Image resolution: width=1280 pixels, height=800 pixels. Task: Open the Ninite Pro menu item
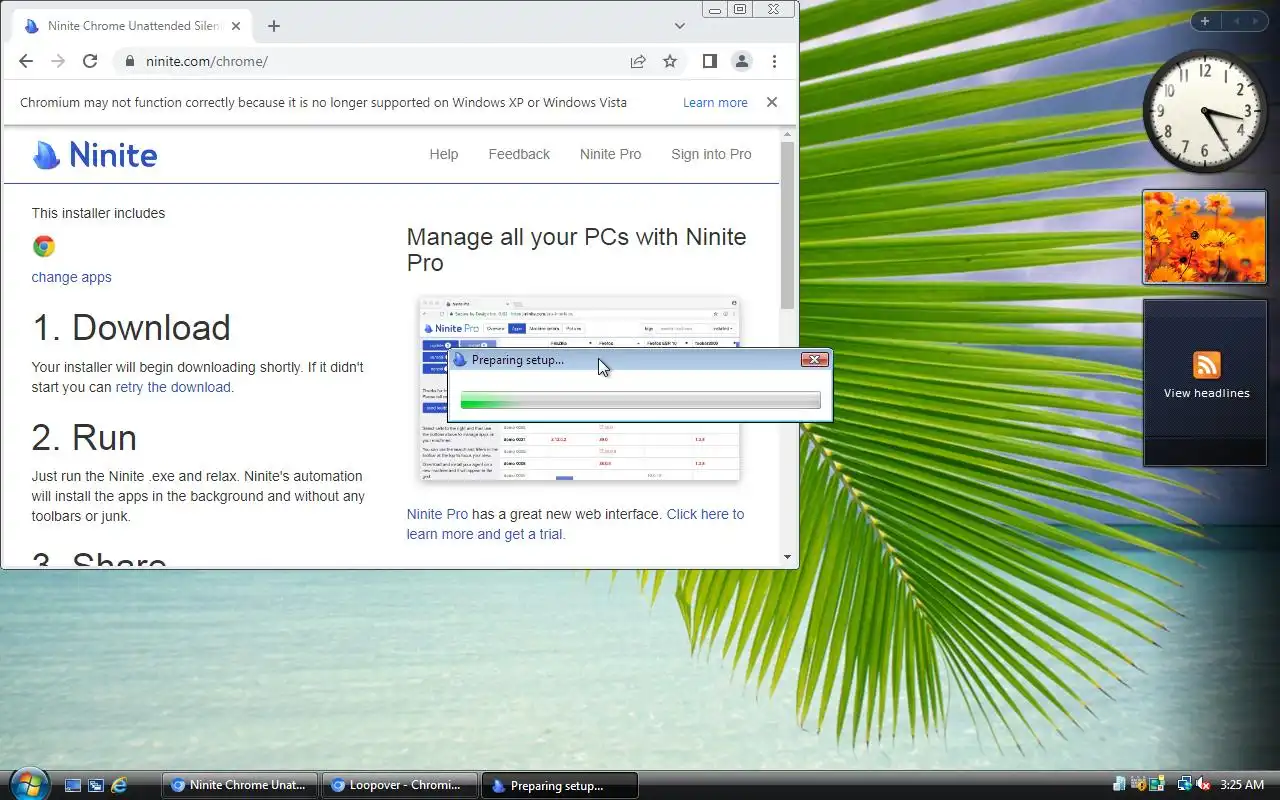coord(610,154)
